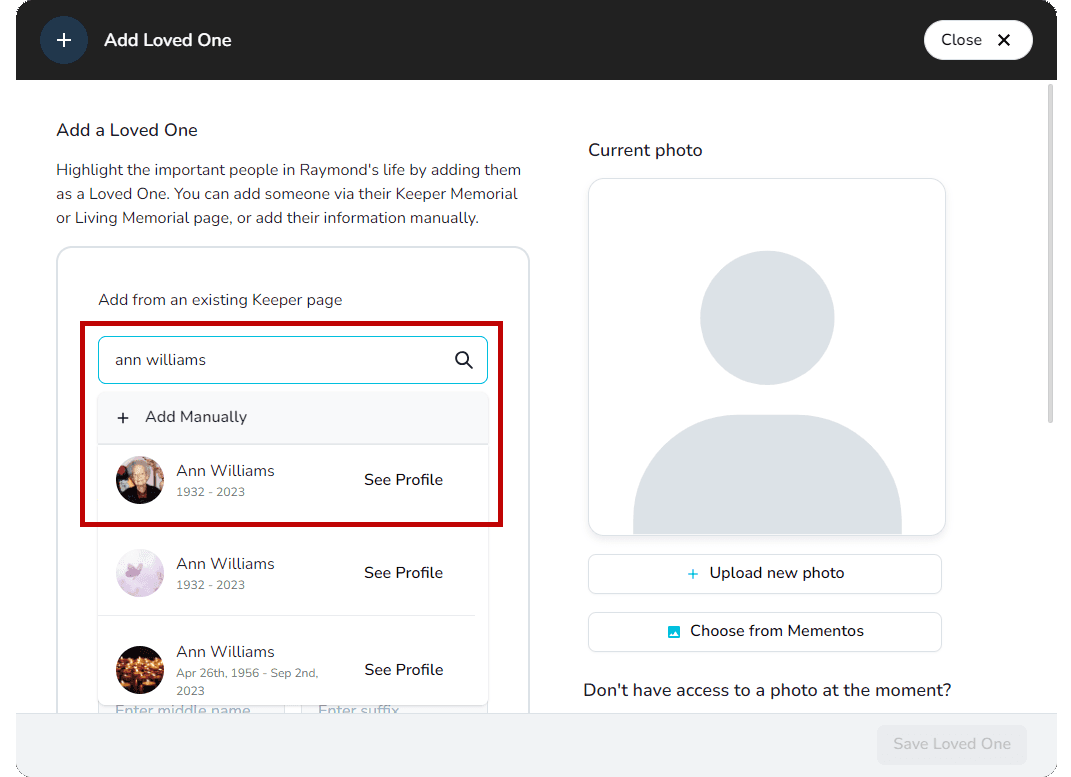Screen dimensions: 1071x777
Task: Click the Upload new photo button
Action: (x=765, y=574)
